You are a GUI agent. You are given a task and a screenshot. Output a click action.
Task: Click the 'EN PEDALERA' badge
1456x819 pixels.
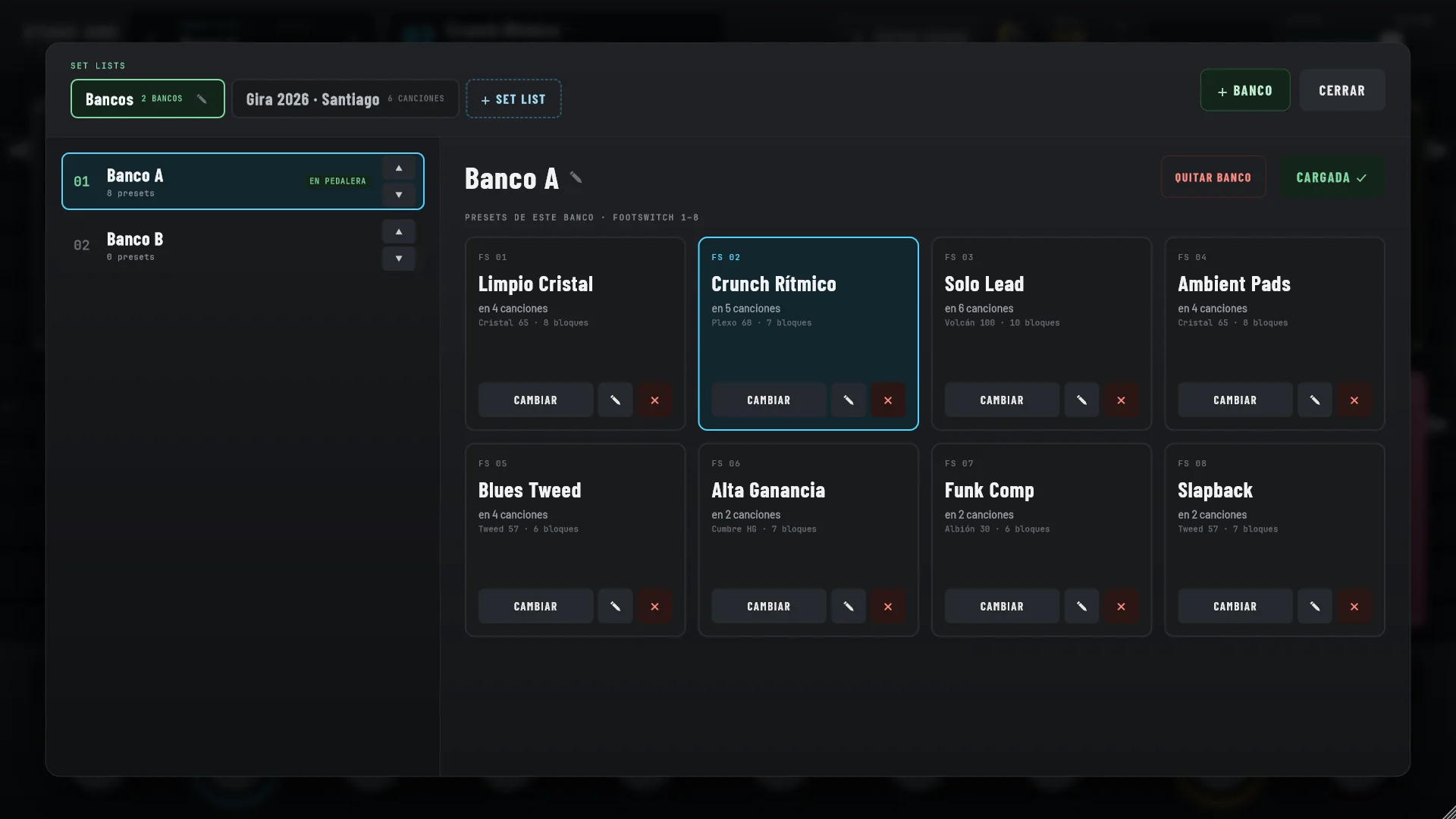pyautogui.click(x=337, y=181)
